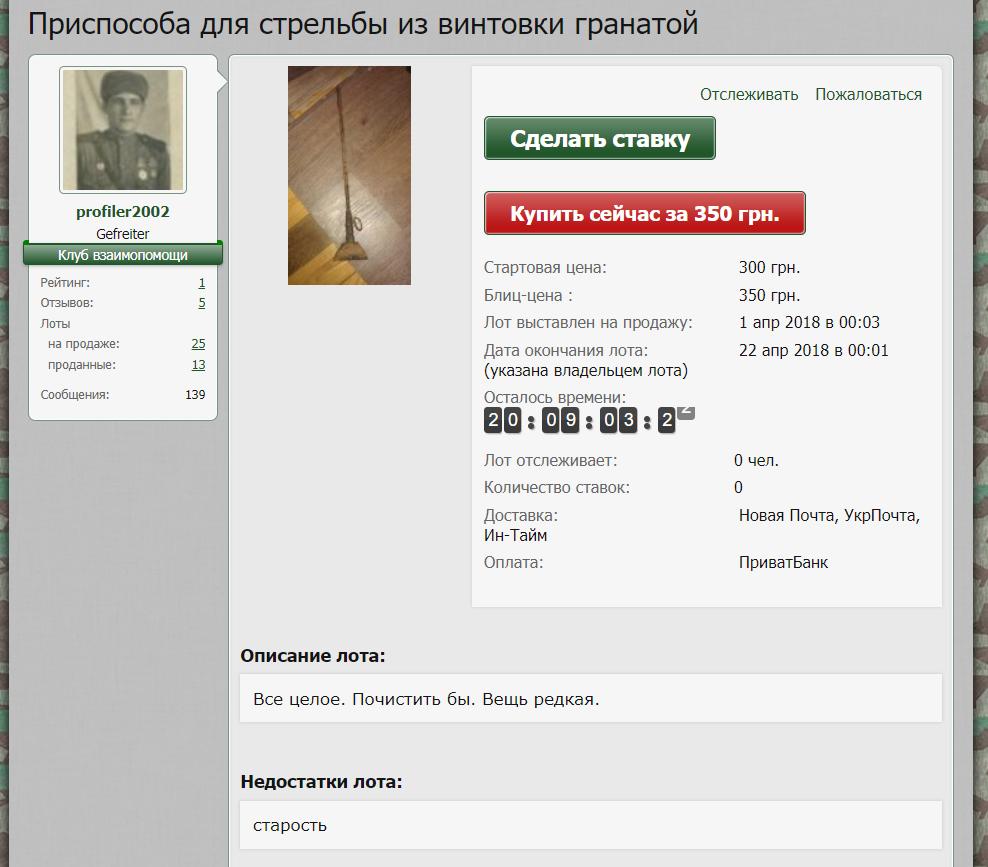Open the 25 lots on sale
Screen dimensions: 988x867
[198, 344]
